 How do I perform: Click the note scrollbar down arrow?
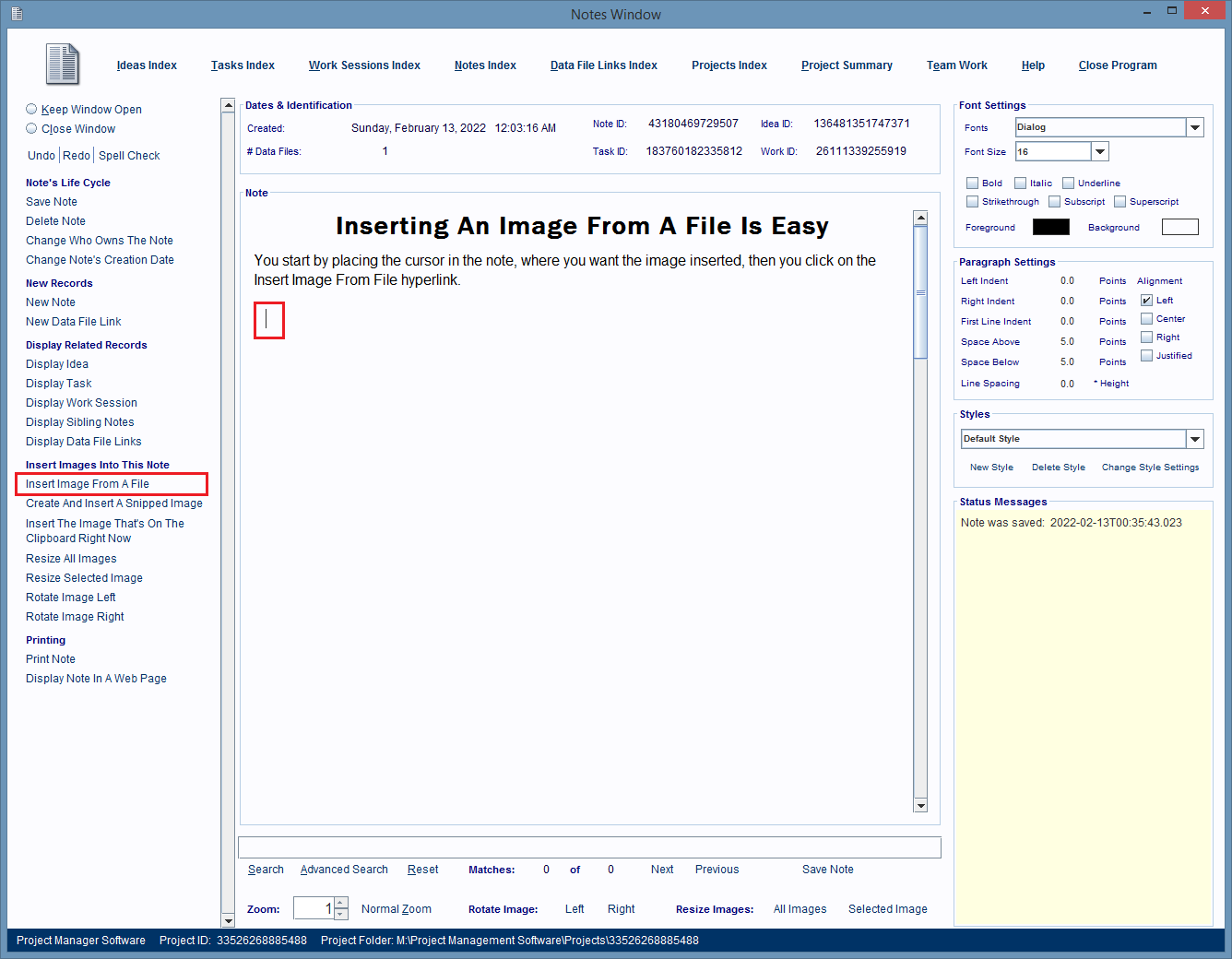(920, 805)
